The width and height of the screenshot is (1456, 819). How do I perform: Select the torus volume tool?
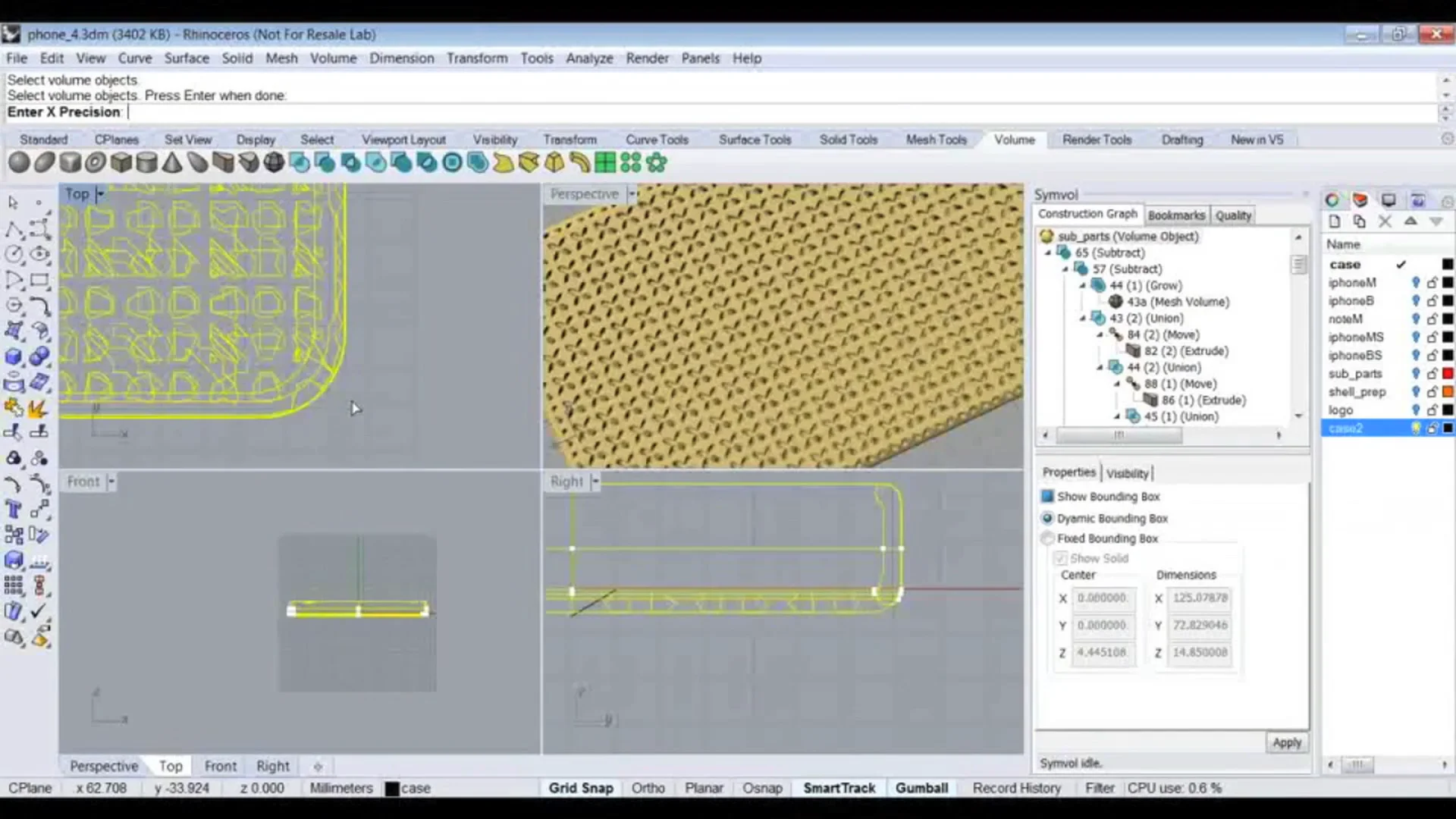pyautogui.click(x=96, y=162)
